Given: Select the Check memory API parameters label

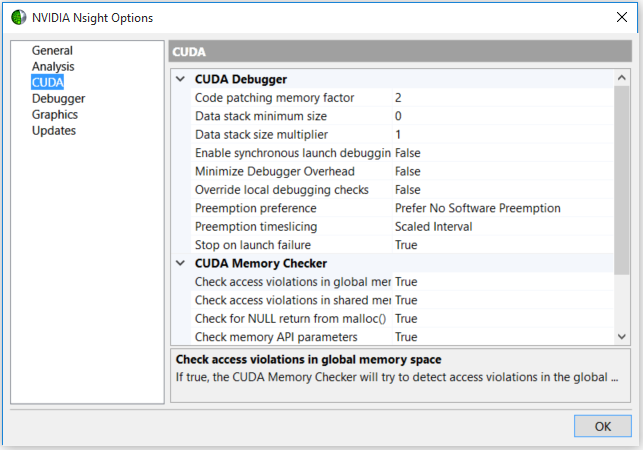Looking at the screenshot, I should 276,337.
